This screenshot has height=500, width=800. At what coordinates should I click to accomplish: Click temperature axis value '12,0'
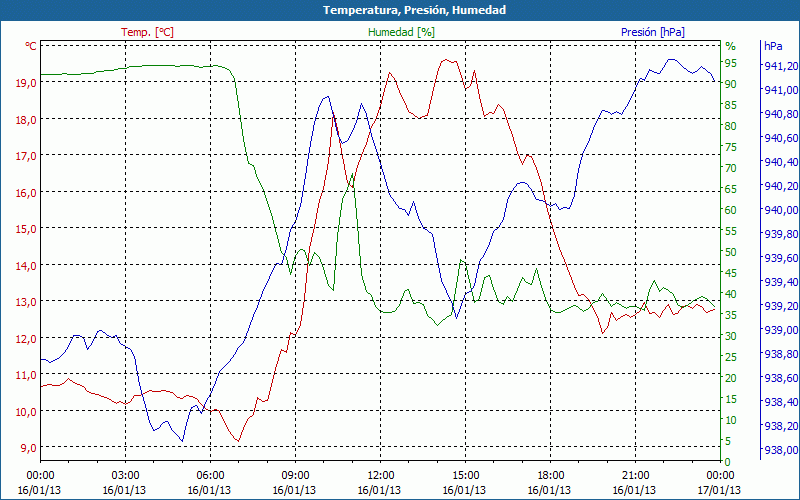click(26, 338)
